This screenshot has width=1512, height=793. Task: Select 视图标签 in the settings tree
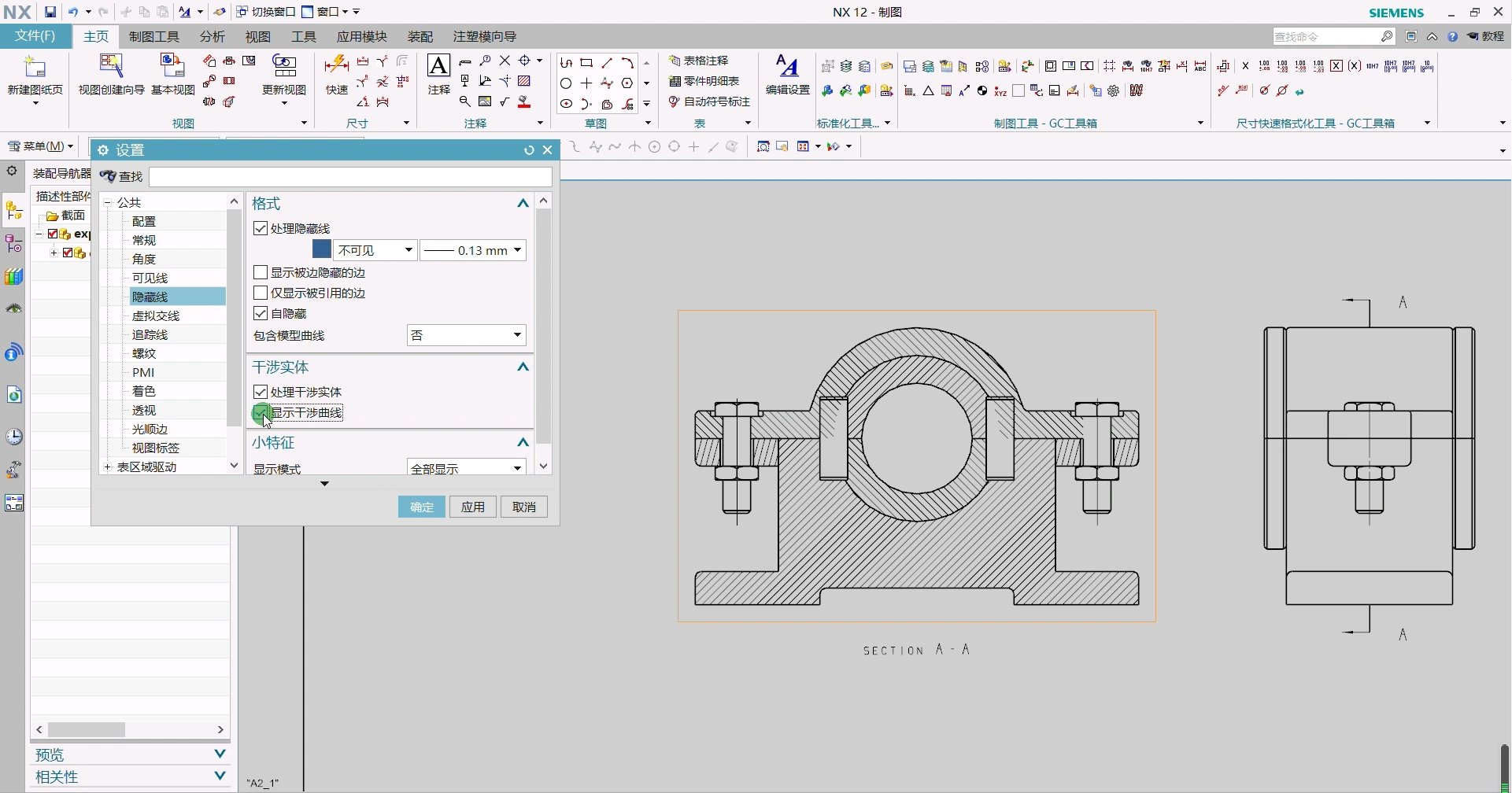tap(156, 448)
